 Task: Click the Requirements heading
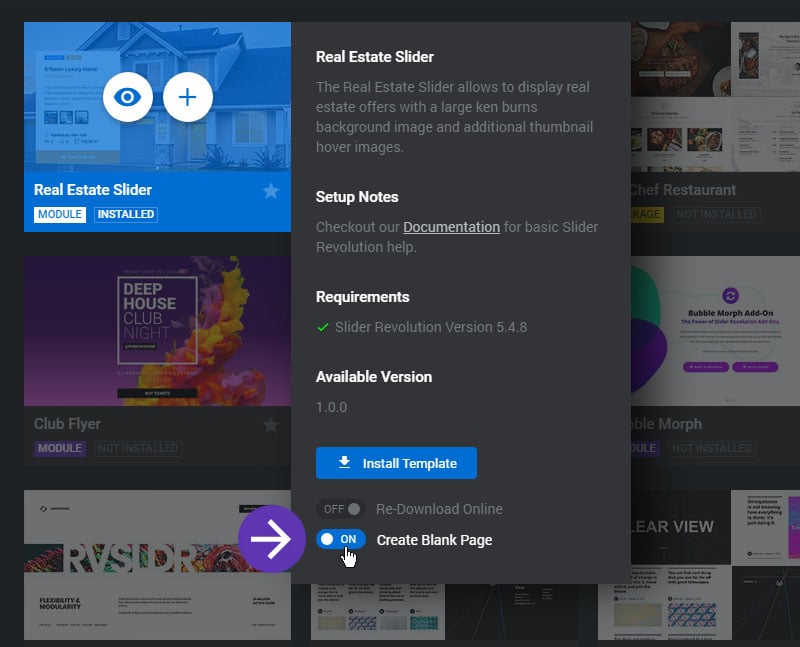363,297
